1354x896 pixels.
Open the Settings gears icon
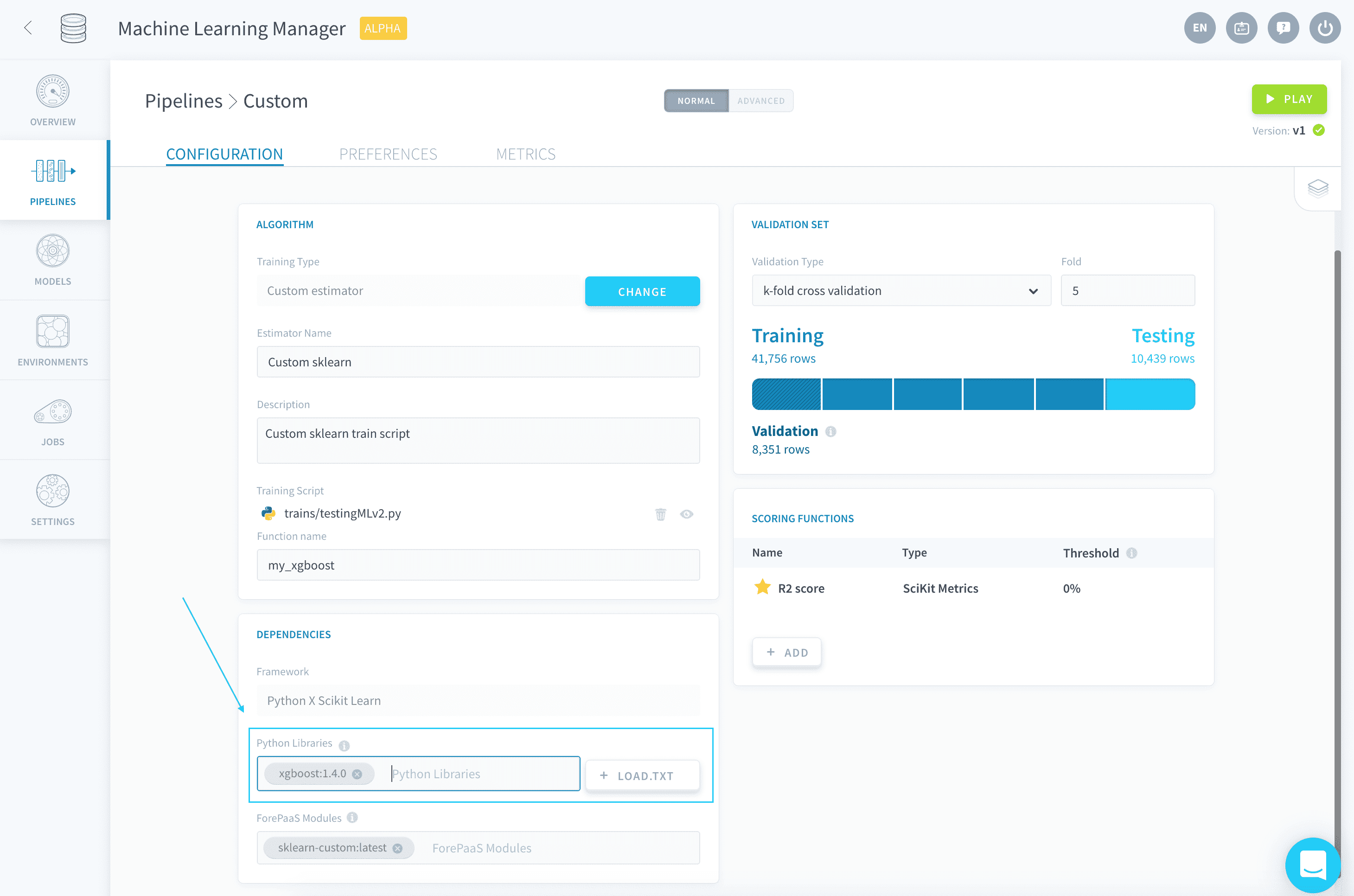tap(52, 491)
